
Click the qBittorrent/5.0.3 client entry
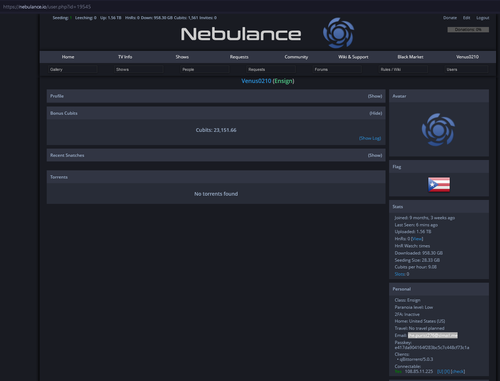pyautogui.click(x=415, y=359)
